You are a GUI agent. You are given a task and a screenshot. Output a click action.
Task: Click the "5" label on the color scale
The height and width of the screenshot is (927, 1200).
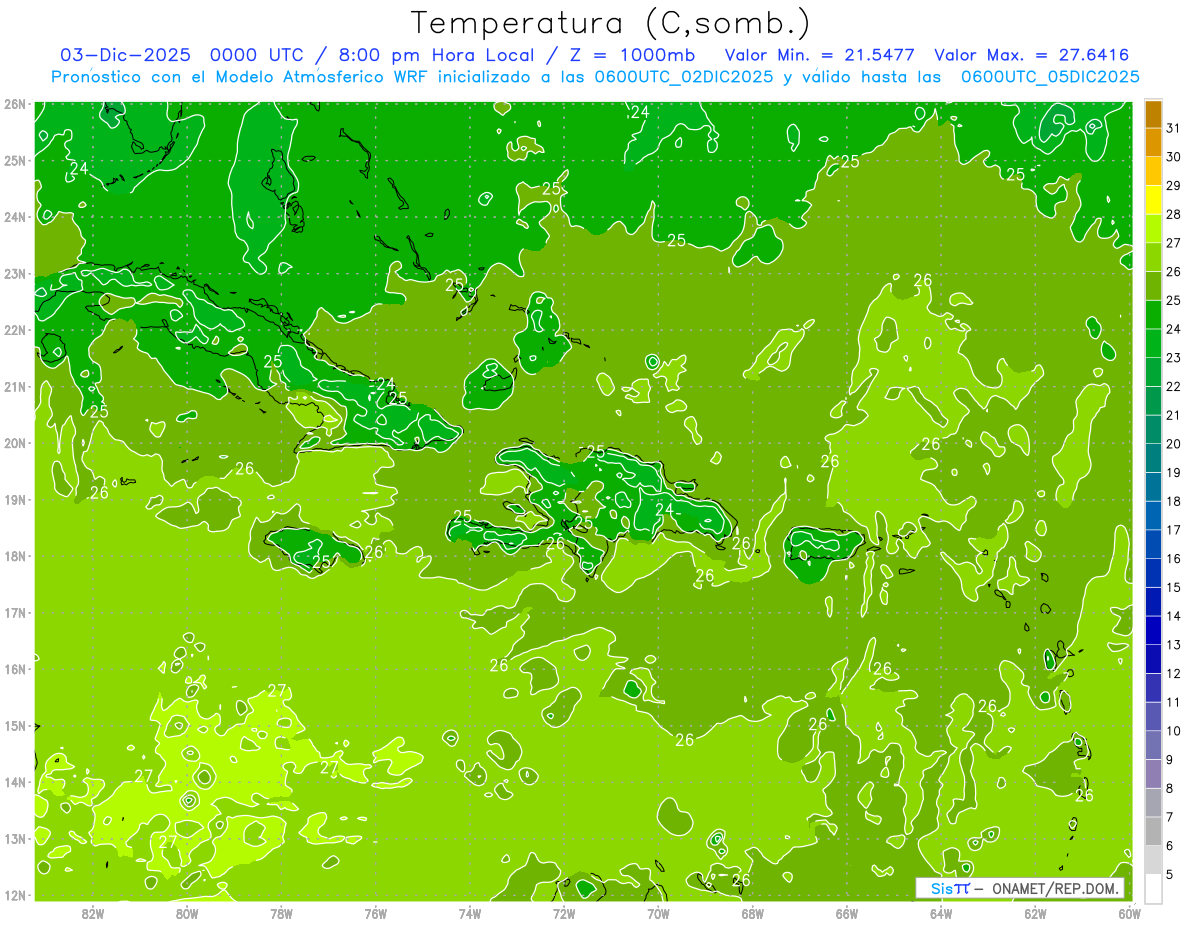[x=1171, y=874]
